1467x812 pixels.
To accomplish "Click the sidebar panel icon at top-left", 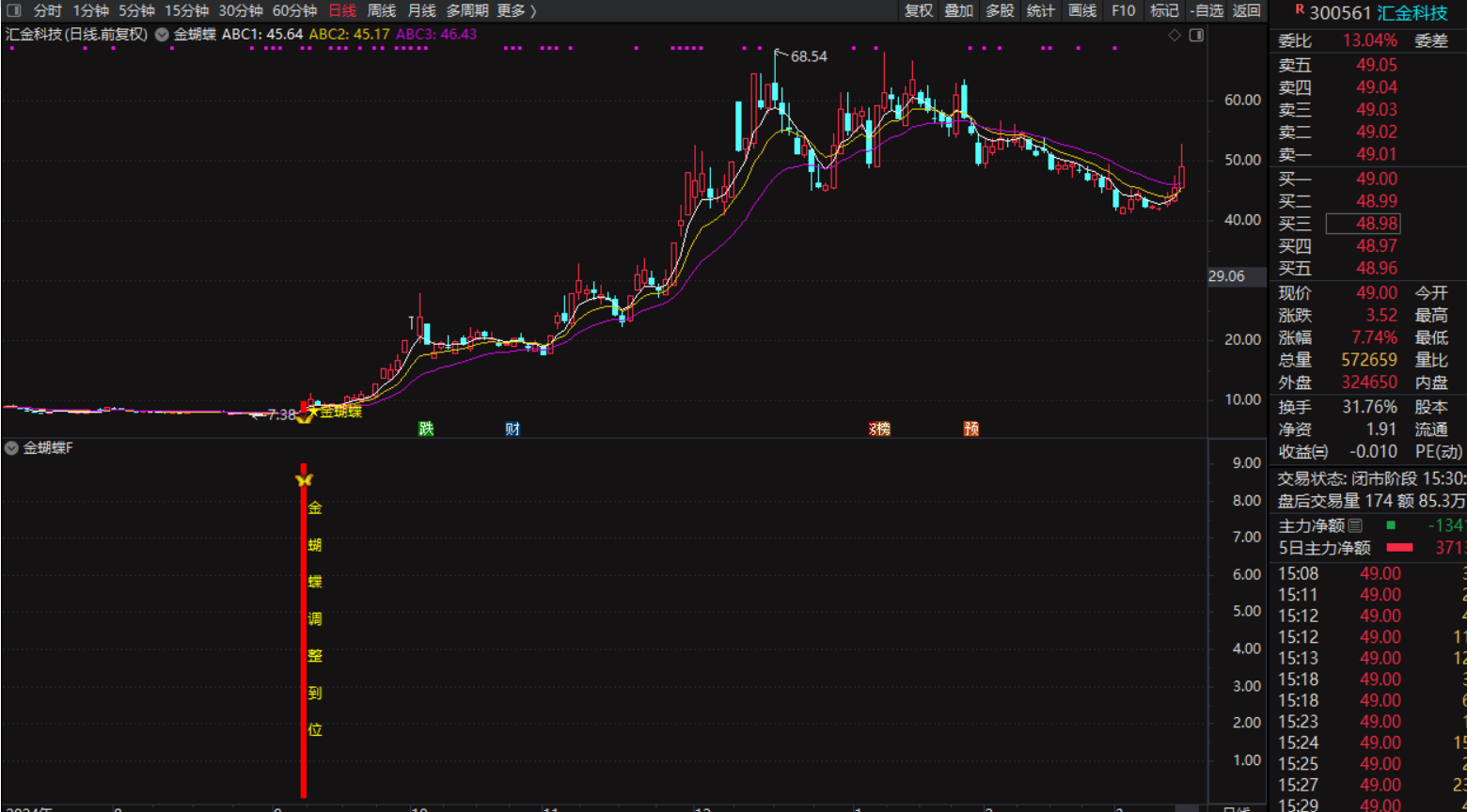I will pos(14,11).
